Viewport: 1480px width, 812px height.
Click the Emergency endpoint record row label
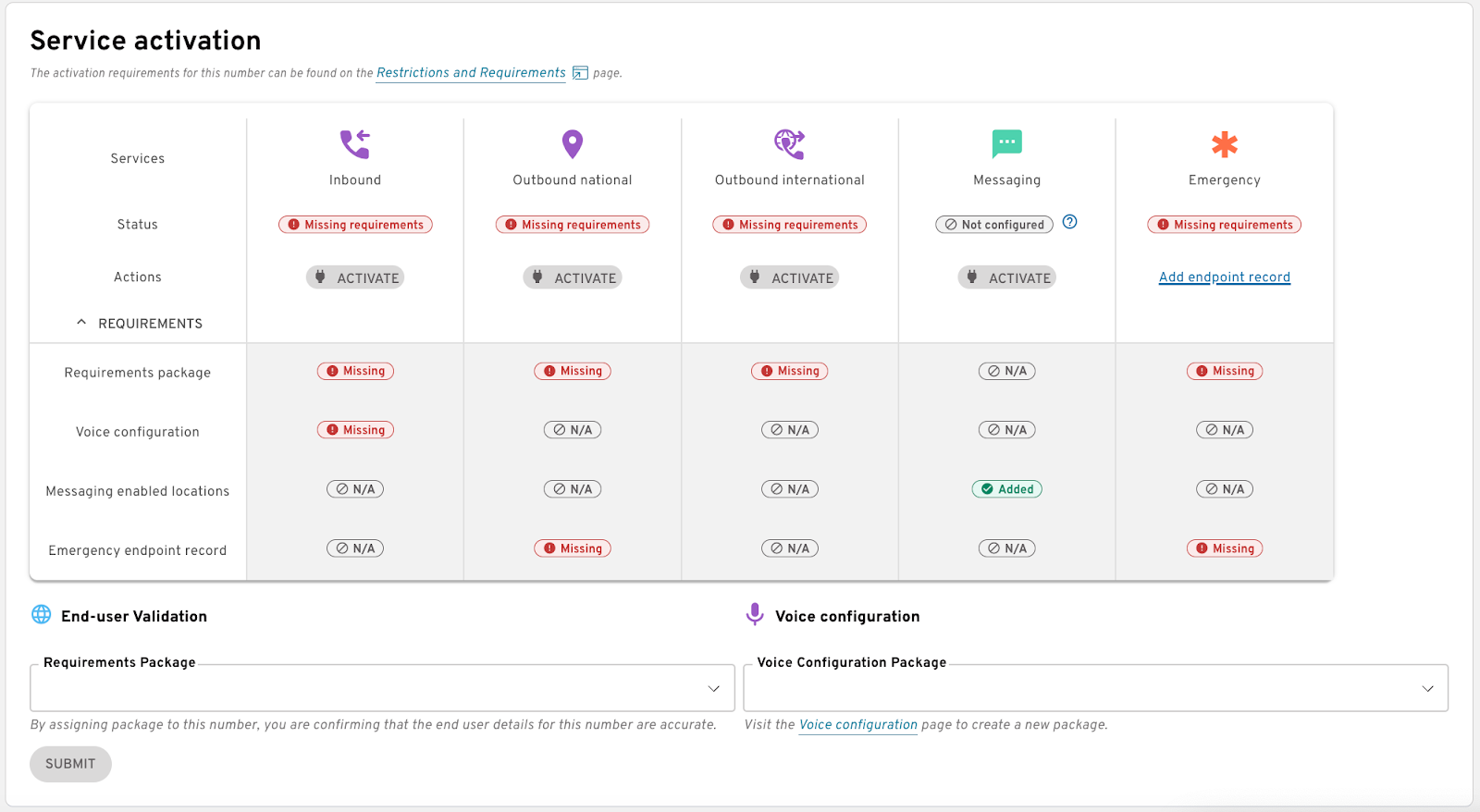pyautogui.click(x=138, y=550)
